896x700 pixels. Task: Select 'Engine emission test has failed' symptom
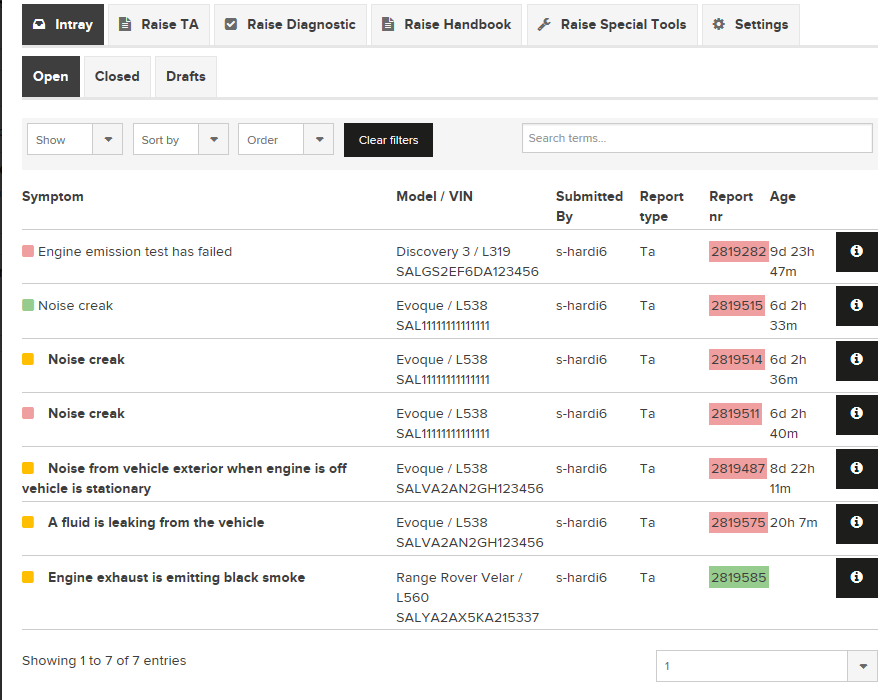click(135, 251)
